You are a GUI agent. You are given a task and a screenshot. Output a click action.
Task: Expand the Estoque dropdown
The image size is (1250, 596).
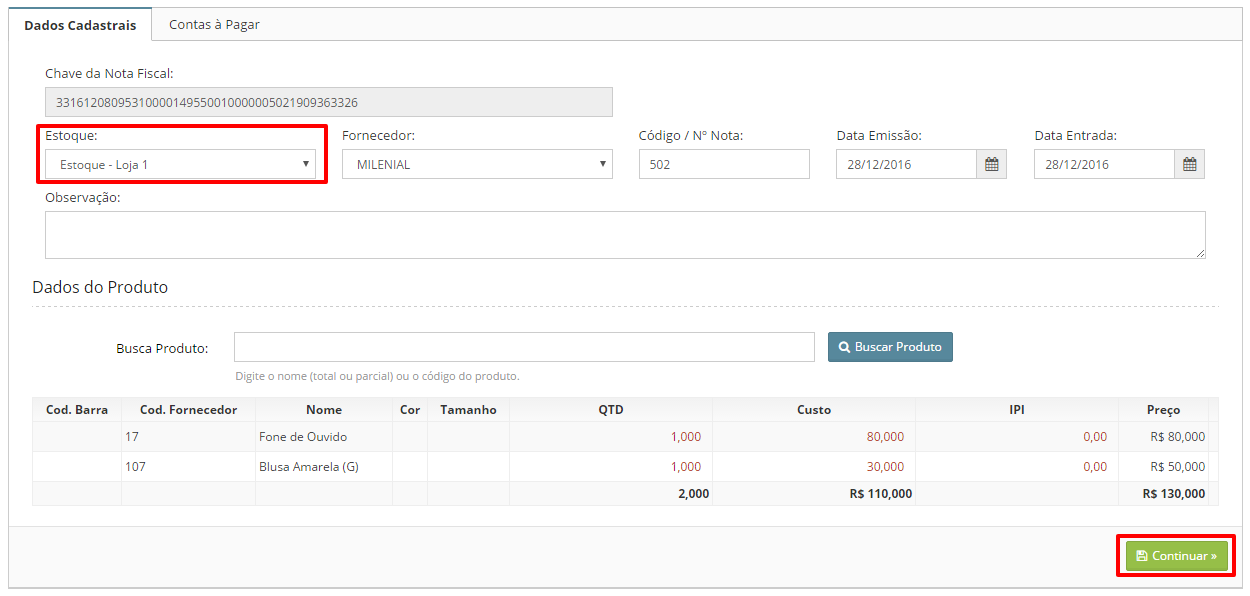click(x=181, y=165)
